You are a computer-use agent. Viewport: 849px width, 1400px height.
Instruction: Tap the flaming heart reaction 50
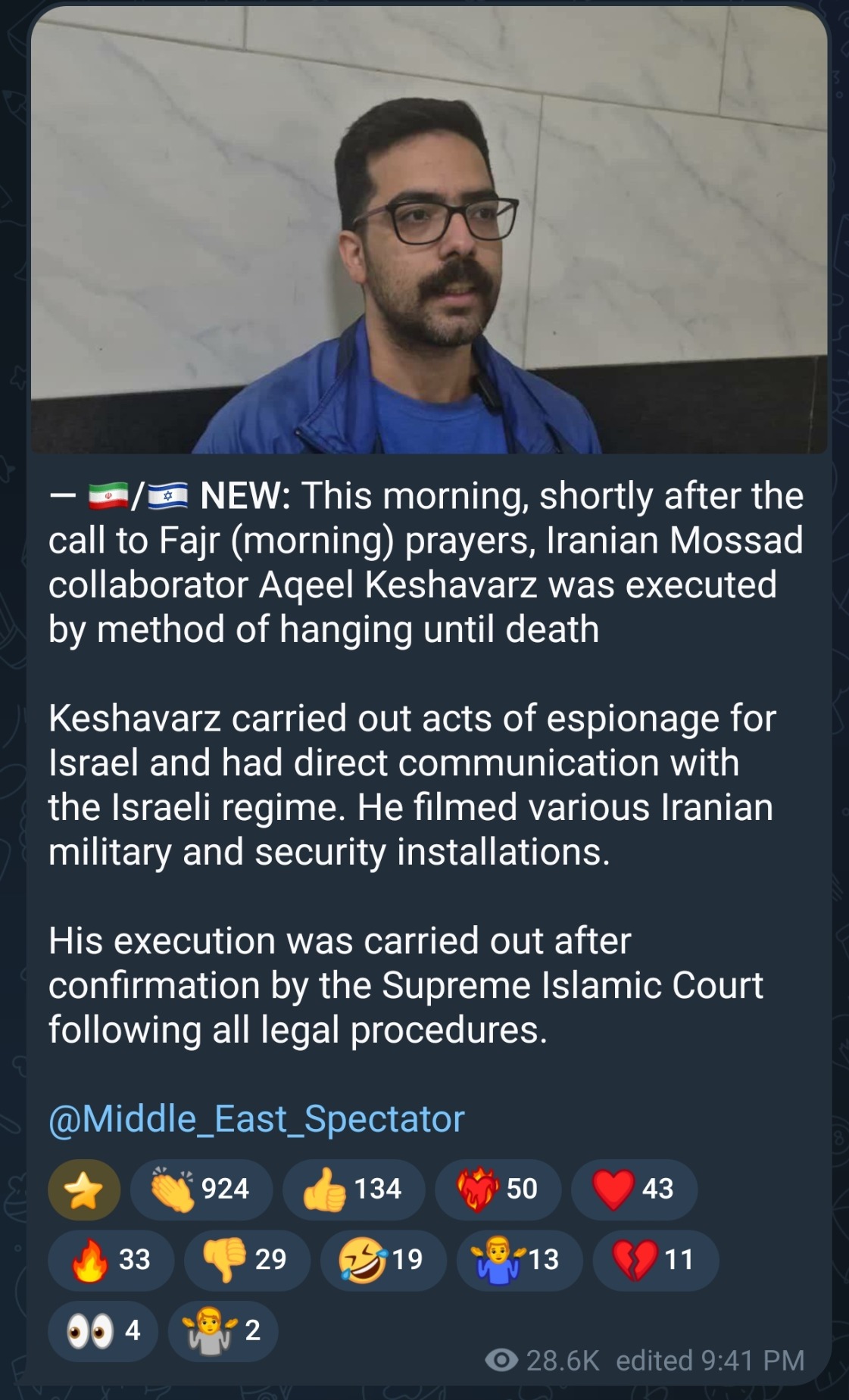click(x=498, y=1190)
